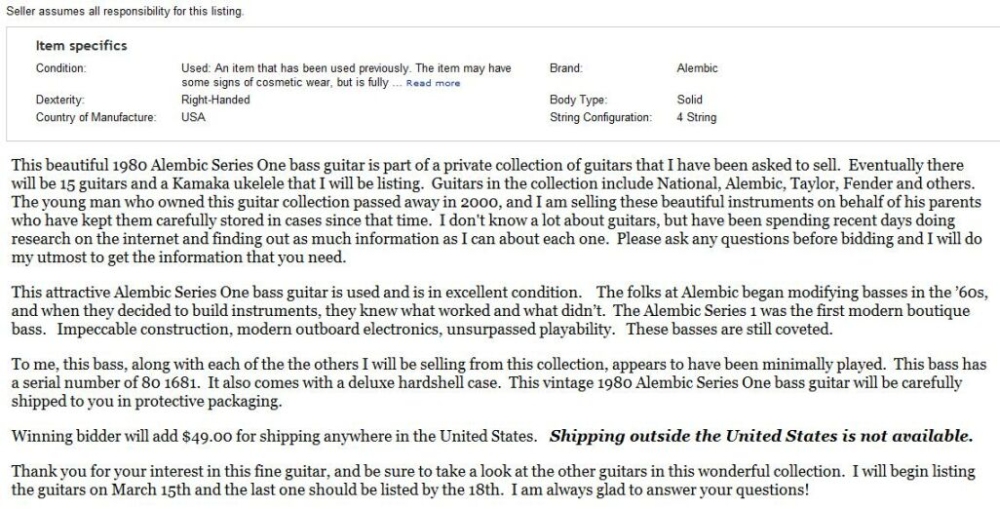Select the Condition label
This screenshot has width=1000, height=509.
(x=61, y=68)
